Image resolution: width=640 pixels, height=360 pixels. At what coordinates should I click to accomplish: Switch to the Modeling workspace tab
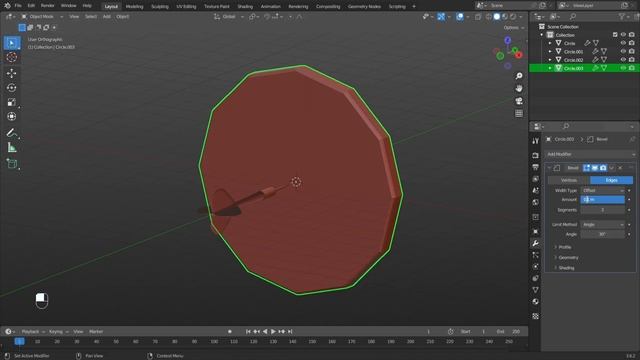point(134,7)
